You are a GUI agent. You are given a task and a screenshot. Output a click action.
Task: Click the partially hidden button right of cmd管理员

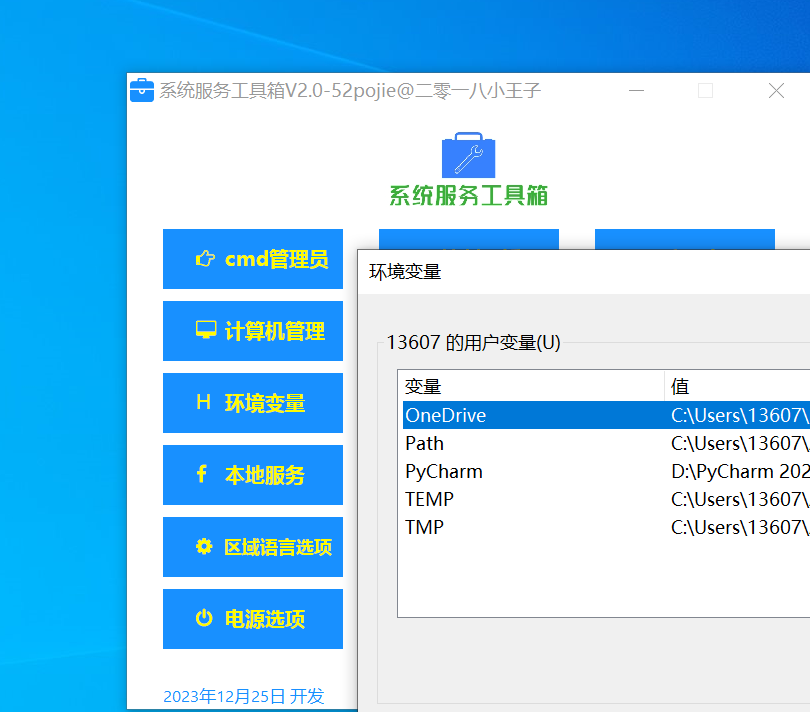pos(468,238)
